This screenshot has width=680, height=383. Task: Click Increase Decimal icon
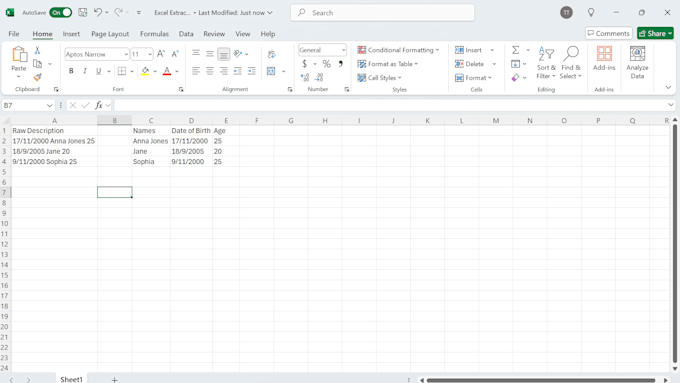coord(305,78)
